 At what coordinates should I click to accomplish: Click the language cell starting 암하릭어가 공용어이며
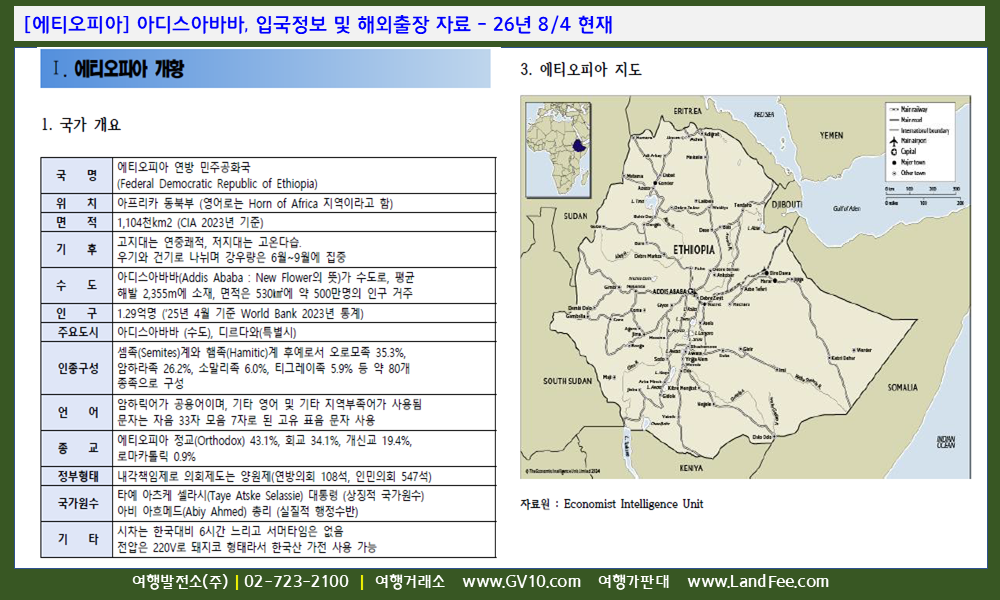304,413
